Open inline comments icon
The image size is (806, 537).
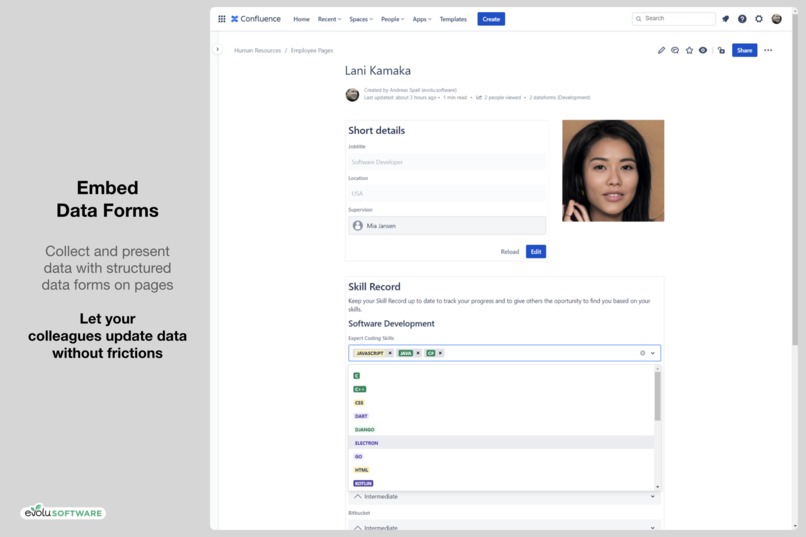pos(675,50)
